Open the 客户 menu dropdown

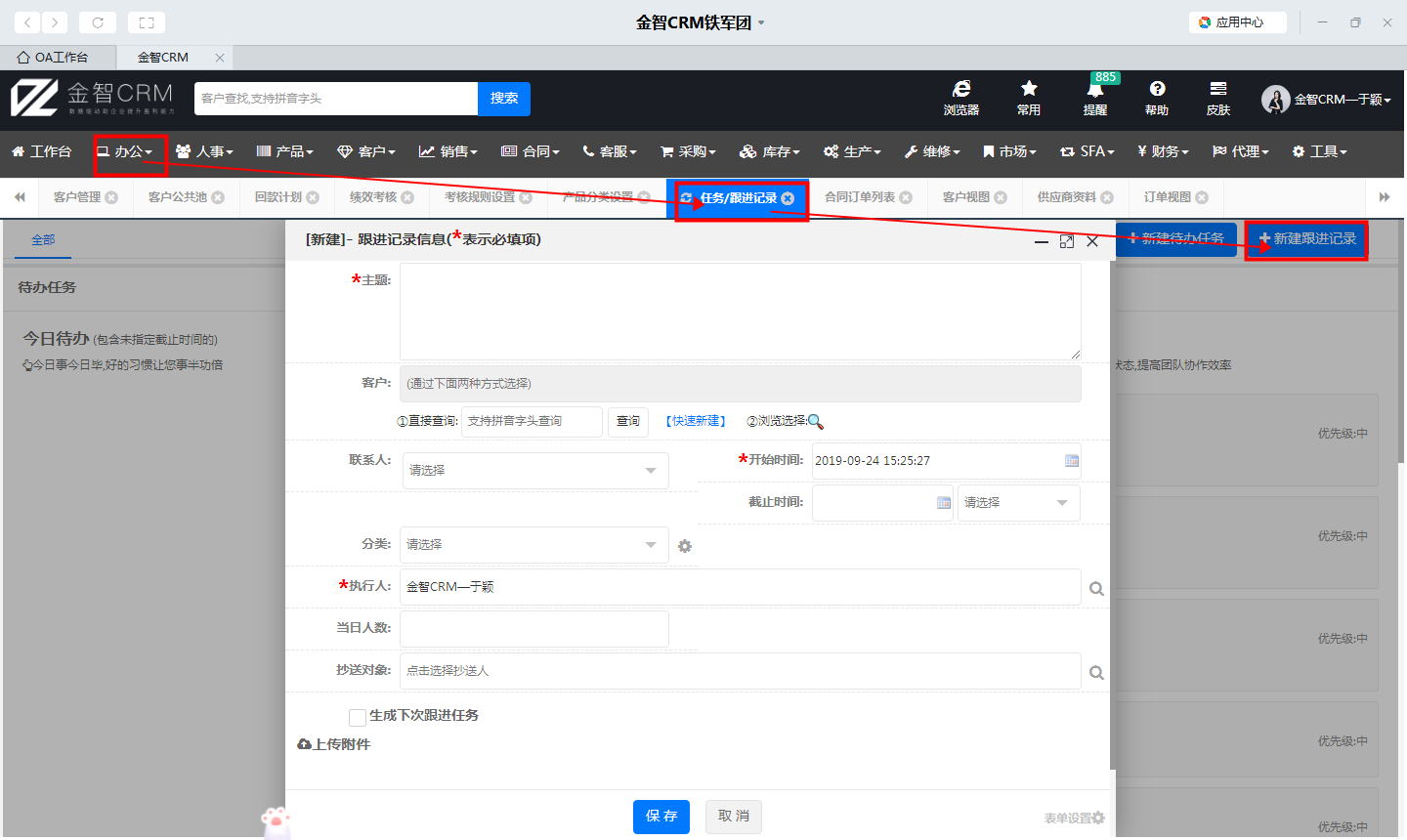tap(366, 151)
